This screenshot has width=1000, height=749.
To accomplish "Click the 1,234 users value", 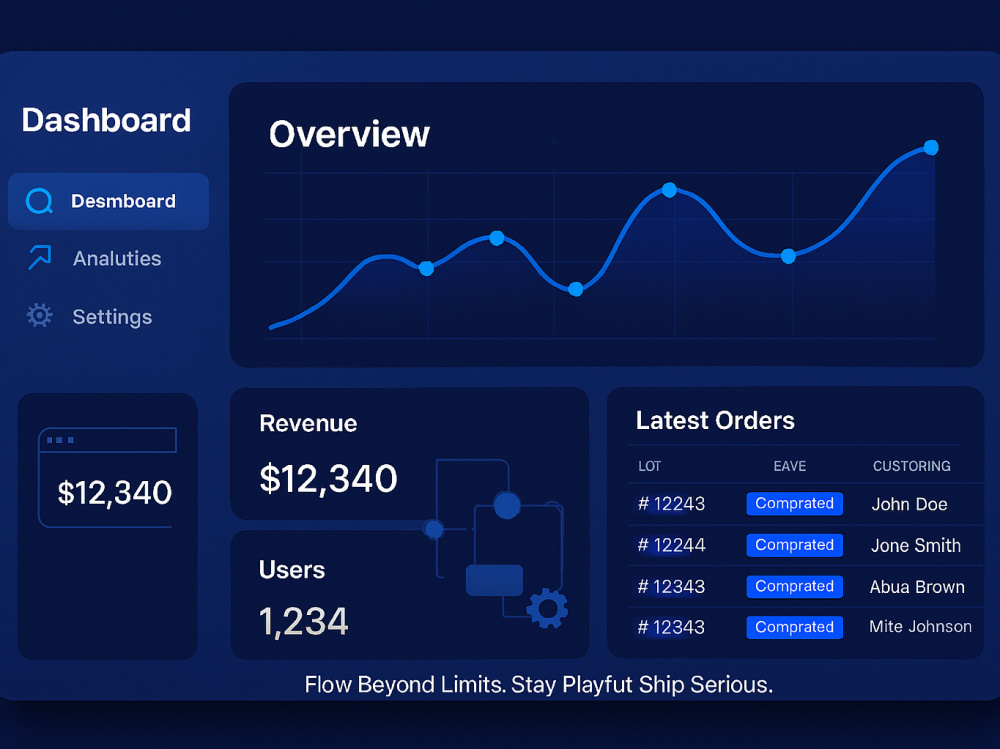I will 304,621.
